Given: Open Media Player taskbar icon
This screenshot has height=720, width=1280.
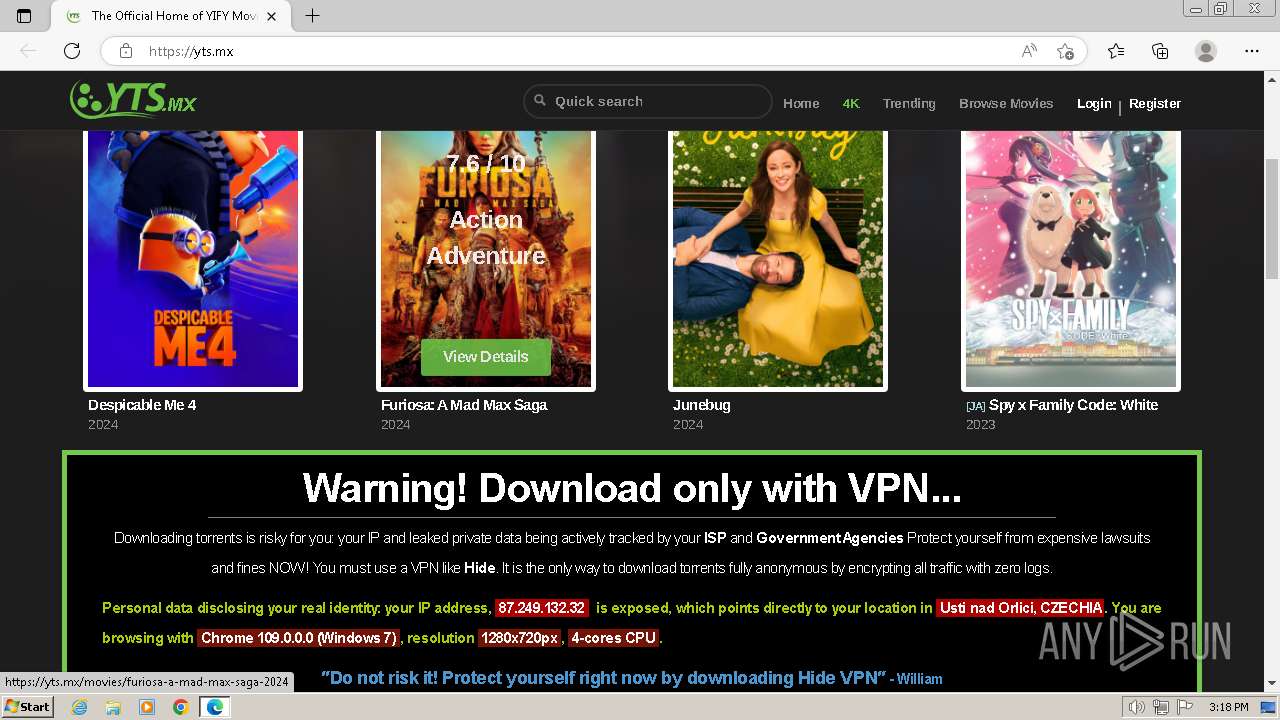Looking at the screenshot, I should pyautogui.click(x=147, y=707).
